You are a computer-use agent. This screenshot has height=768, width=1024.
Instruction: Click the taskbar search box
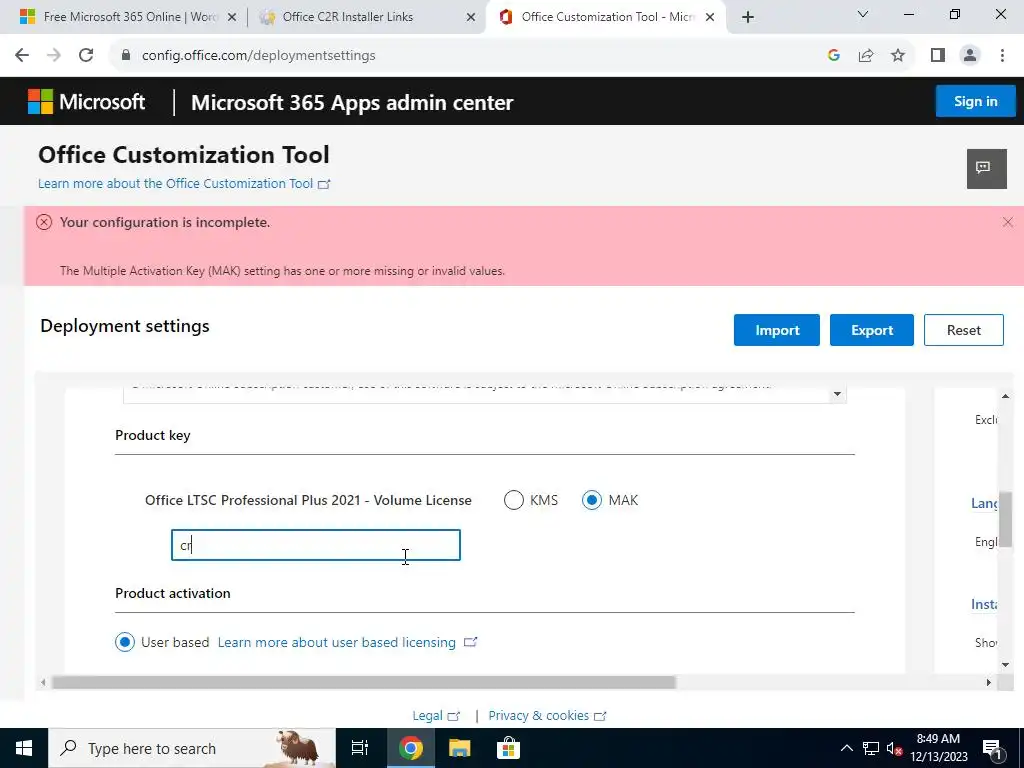point(192,748)
